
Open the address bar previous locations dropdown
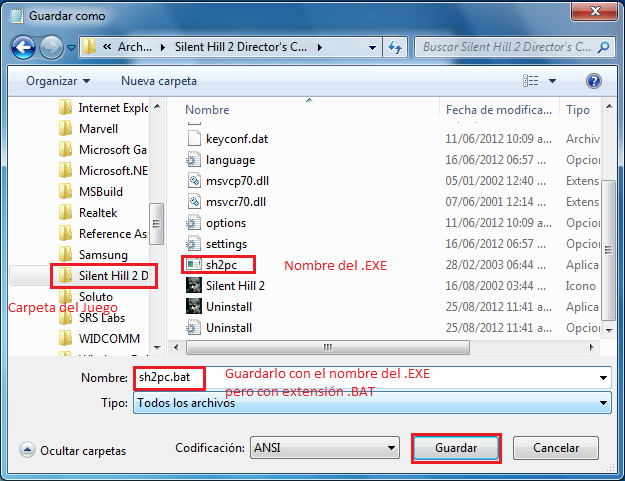coord(372,48)
